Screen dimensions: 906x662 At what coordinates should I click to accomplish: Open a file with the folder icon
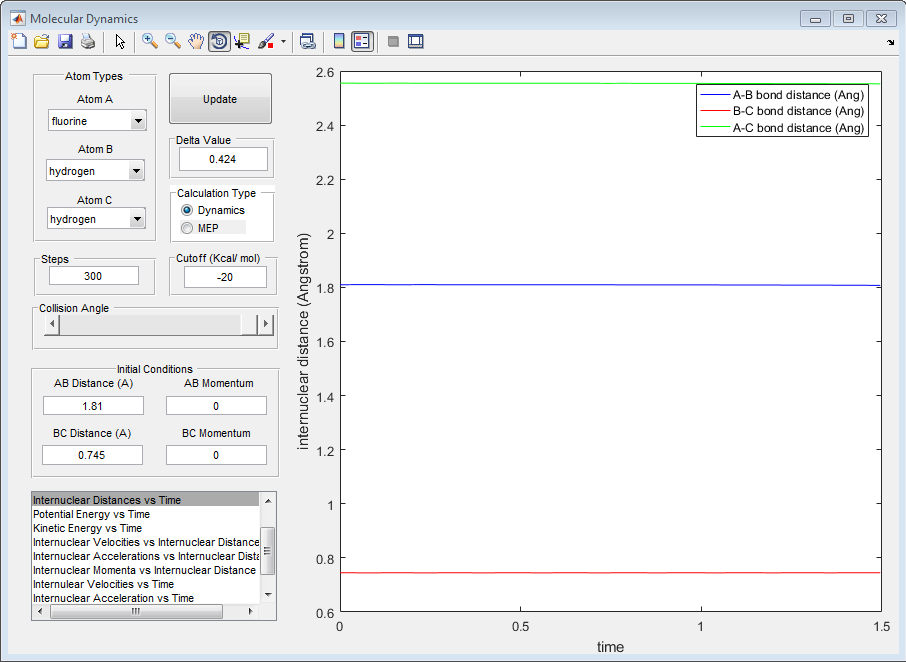click(x=42, y=41)
